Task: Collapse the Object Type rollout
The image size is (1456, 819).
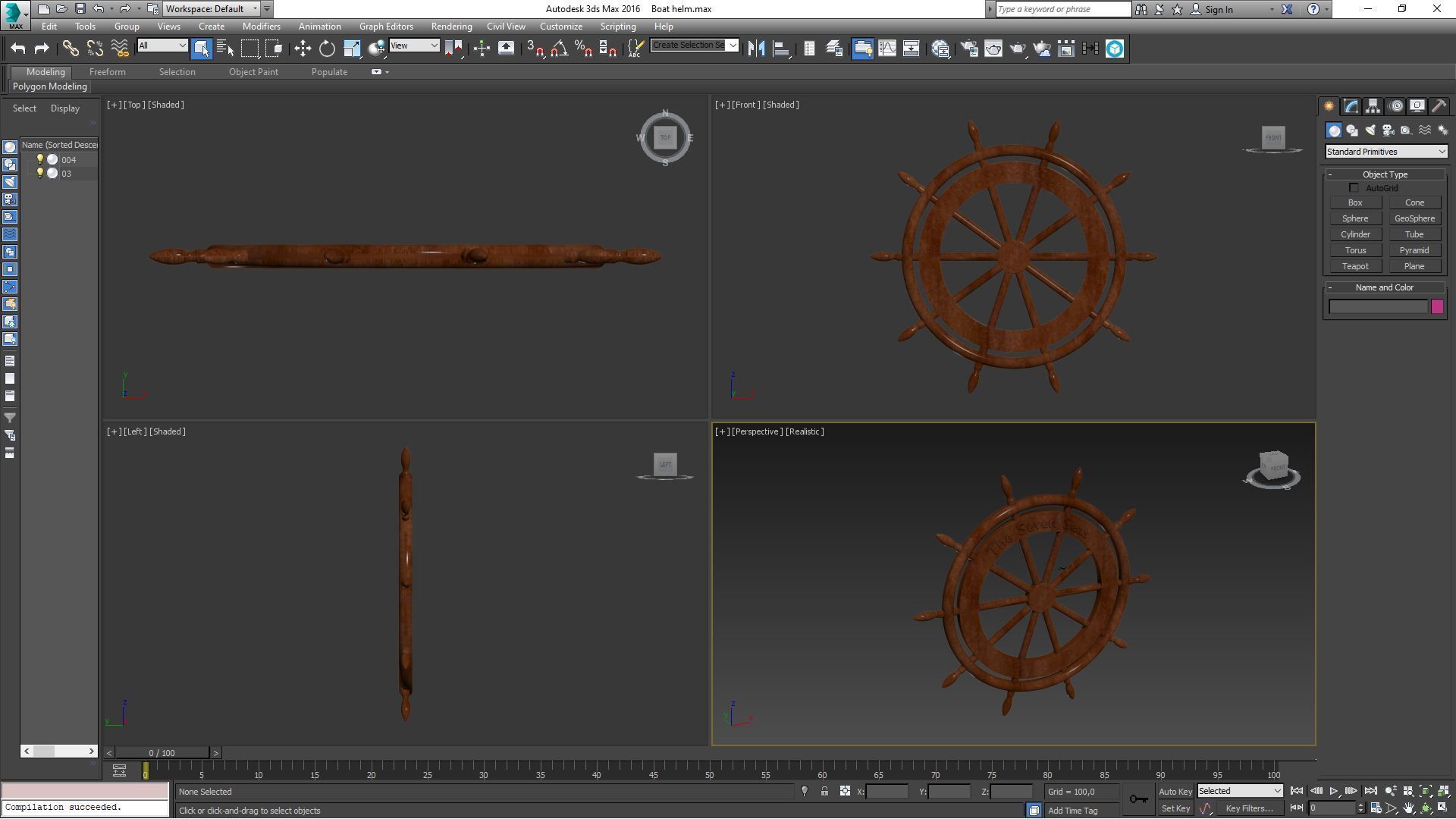Action: pos(1330,174)
